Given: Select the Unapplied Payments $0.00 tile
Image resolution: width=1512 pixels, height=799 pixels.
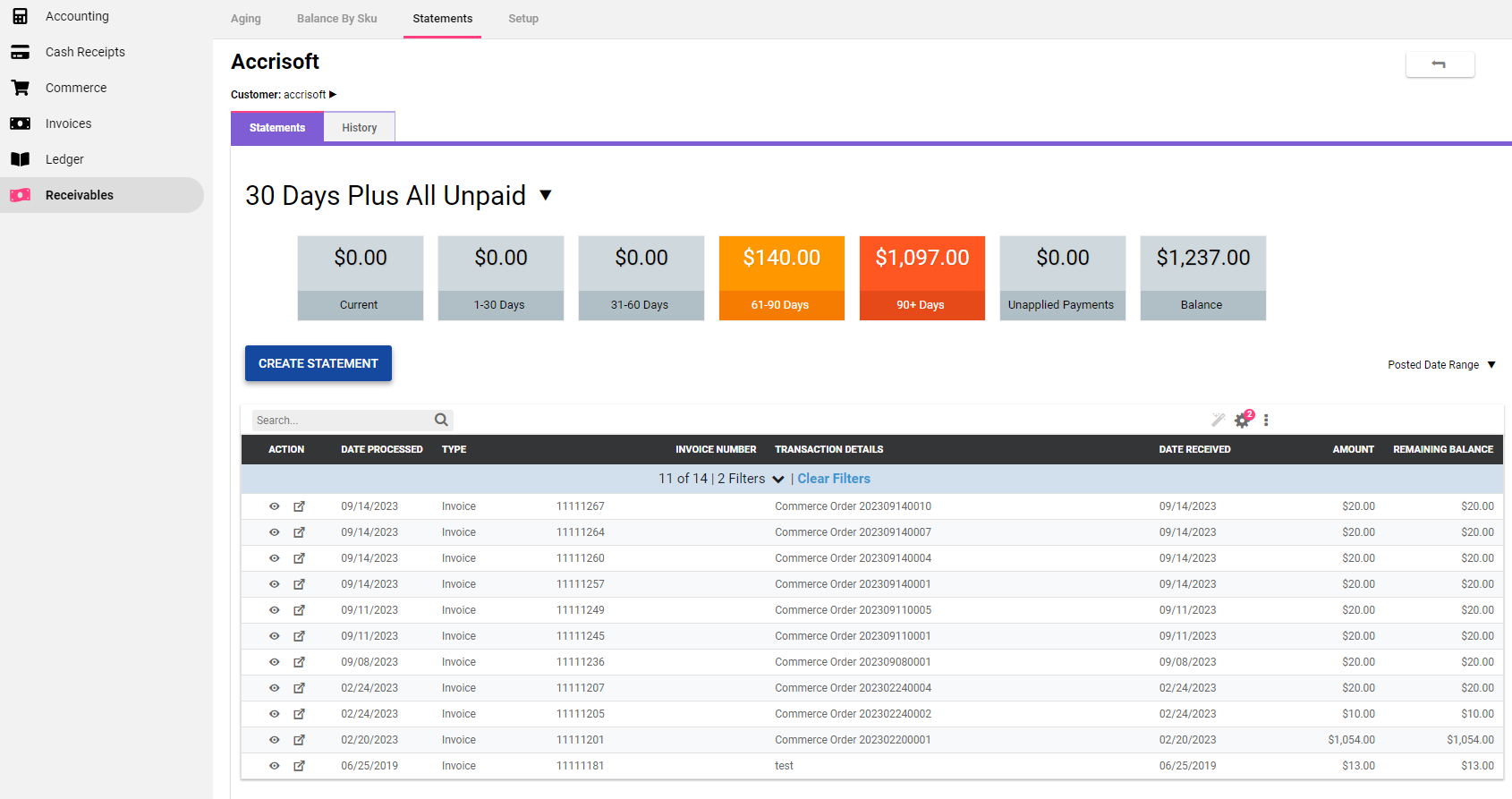Looking at the screenshot, I should tap(1063, 278).
